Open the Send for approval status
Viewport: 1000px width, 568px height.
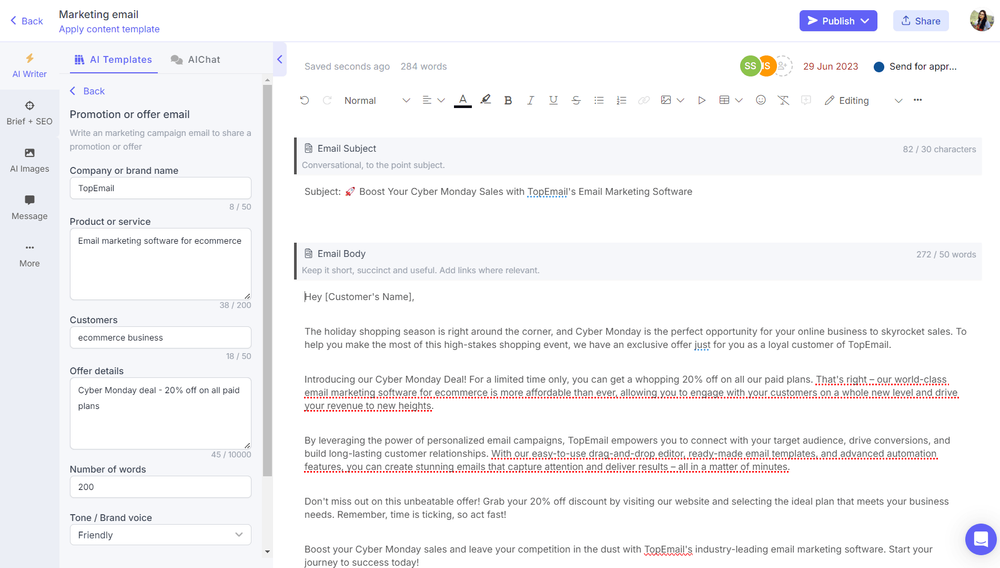point(915,66)
